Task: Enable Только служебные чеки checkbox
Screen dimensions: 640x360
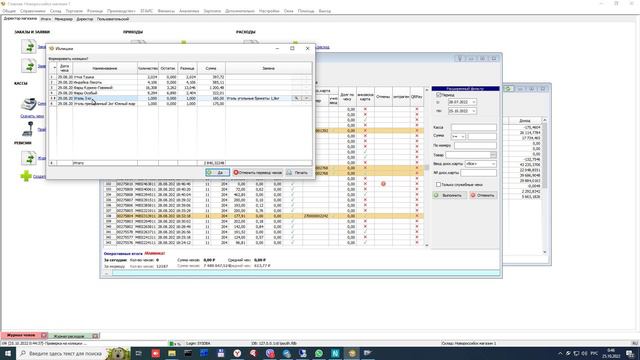Action: 438,184
